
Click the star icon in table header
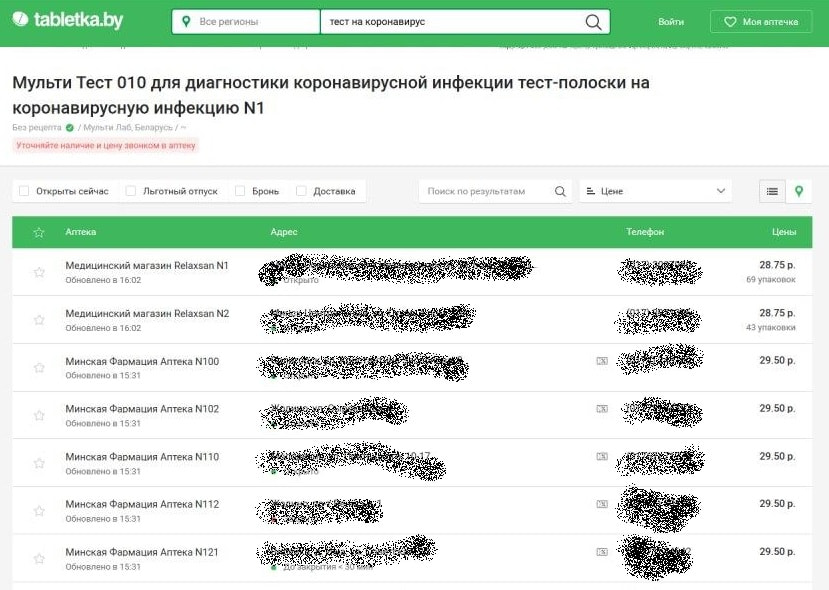39,232
